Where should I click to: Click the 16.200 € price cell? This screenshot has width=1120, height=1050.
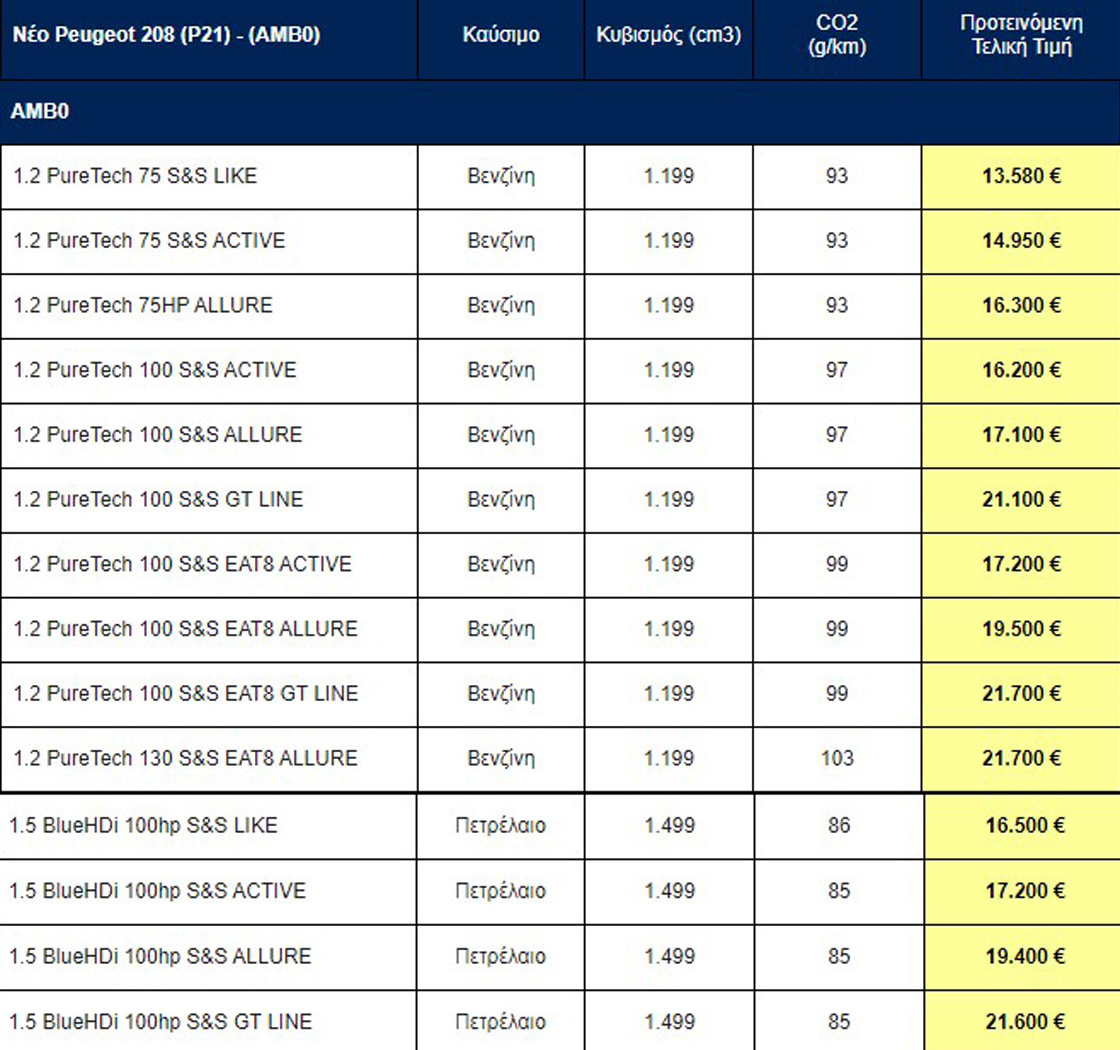1021,369
